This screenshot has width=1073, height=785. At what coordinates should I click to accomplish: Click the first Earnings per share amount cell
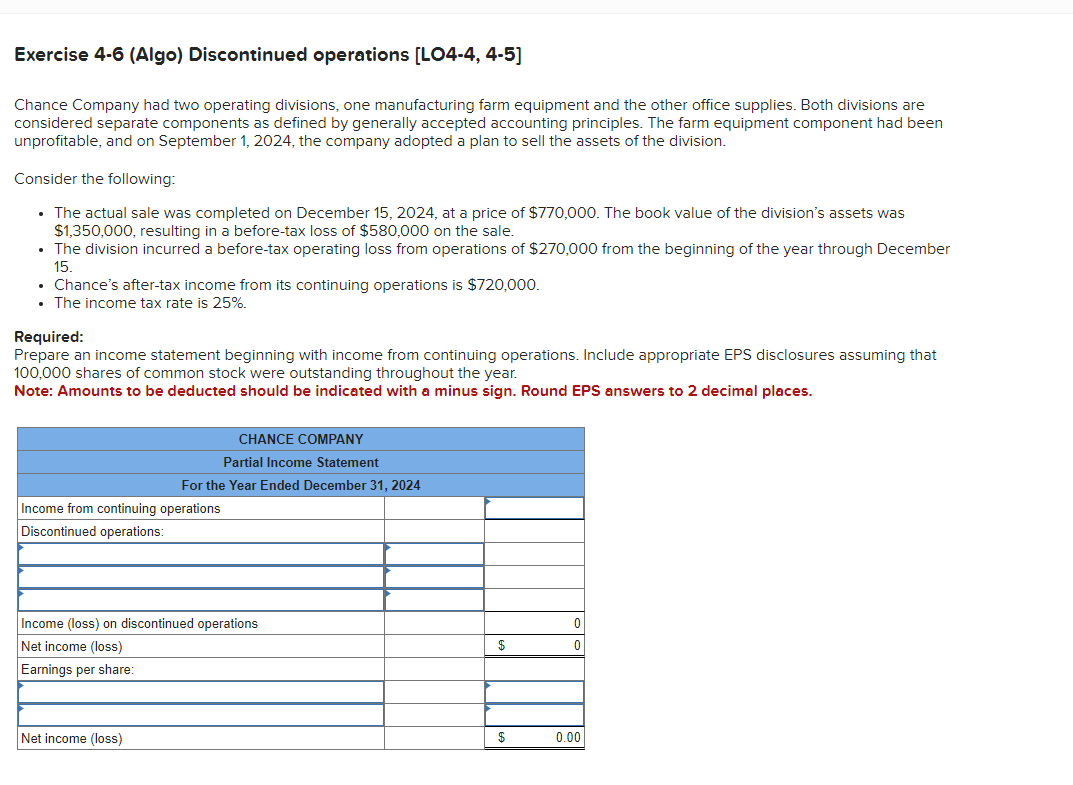[x=534, y=691]
